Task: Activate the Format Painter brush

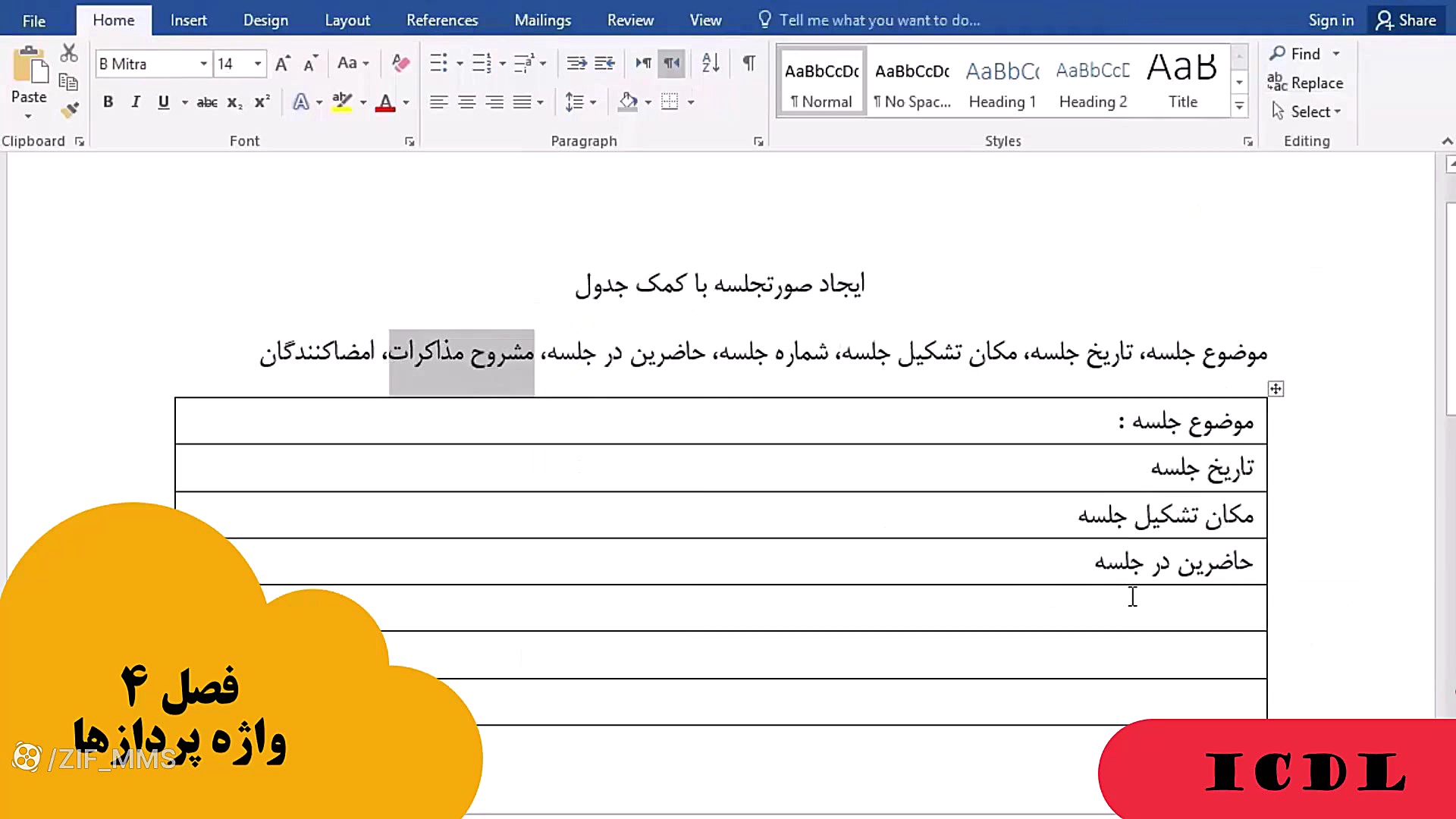Action: point(69,111)
